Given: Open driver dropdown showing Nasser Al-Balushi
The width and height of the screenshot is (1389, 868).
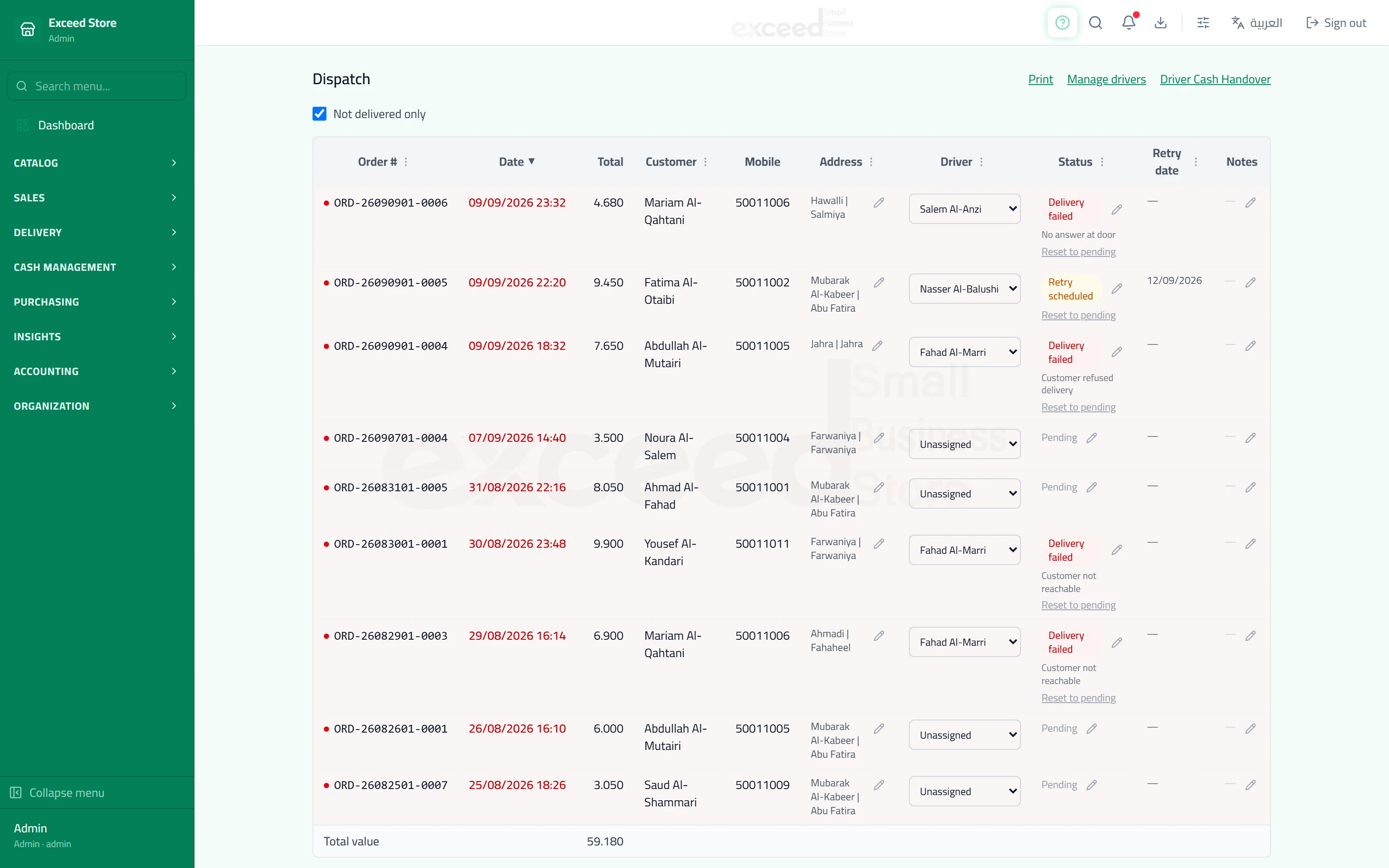Looking at the screenshot, I should pos(964,289).
